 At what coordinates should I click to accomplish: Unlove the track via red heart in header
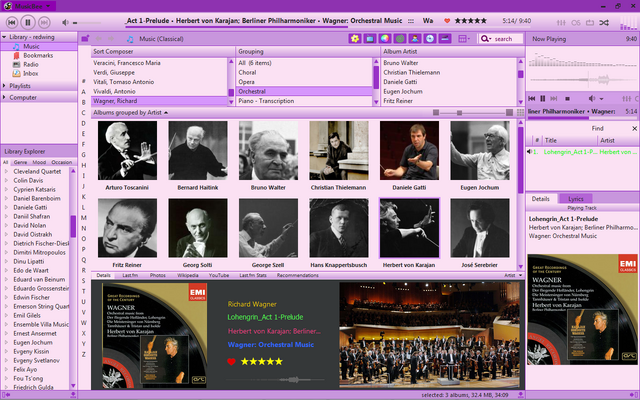tap(447, 21)
